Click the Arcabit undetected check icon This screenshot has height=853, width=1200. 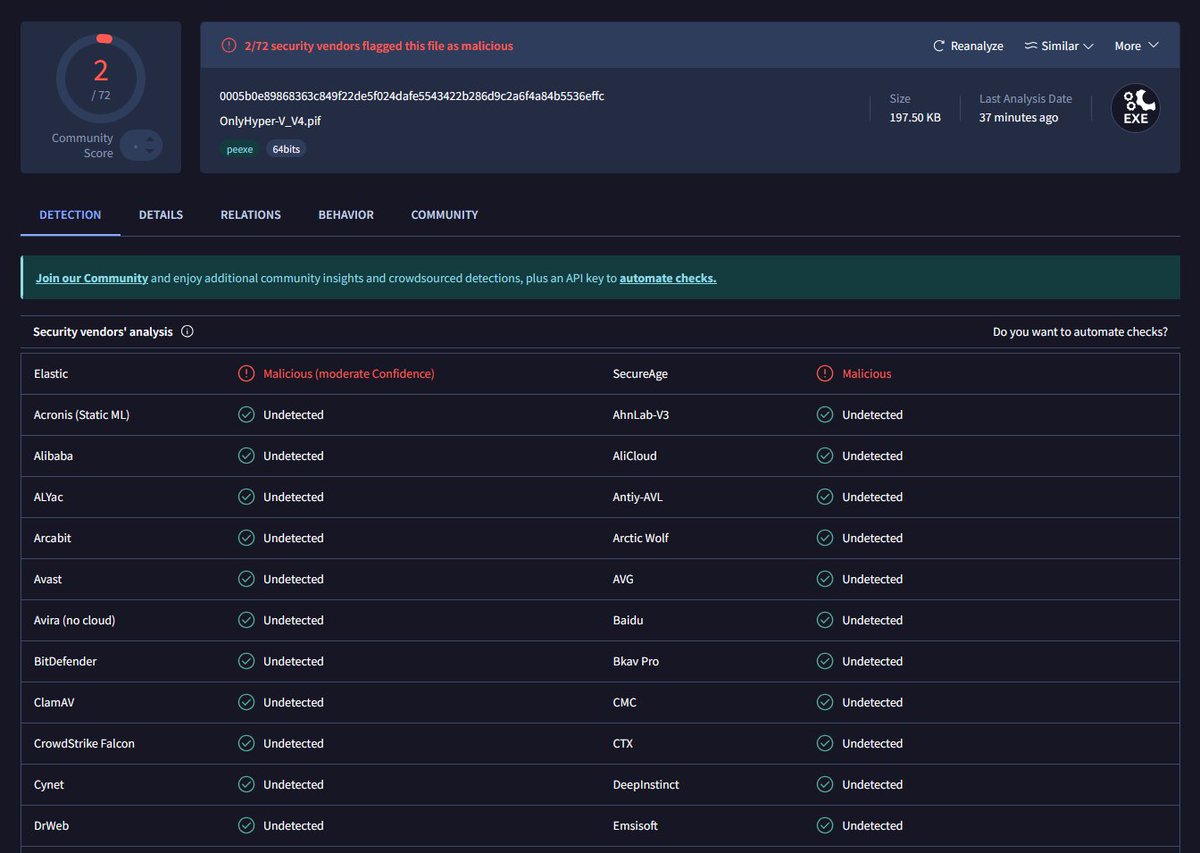tap(246, 538)
